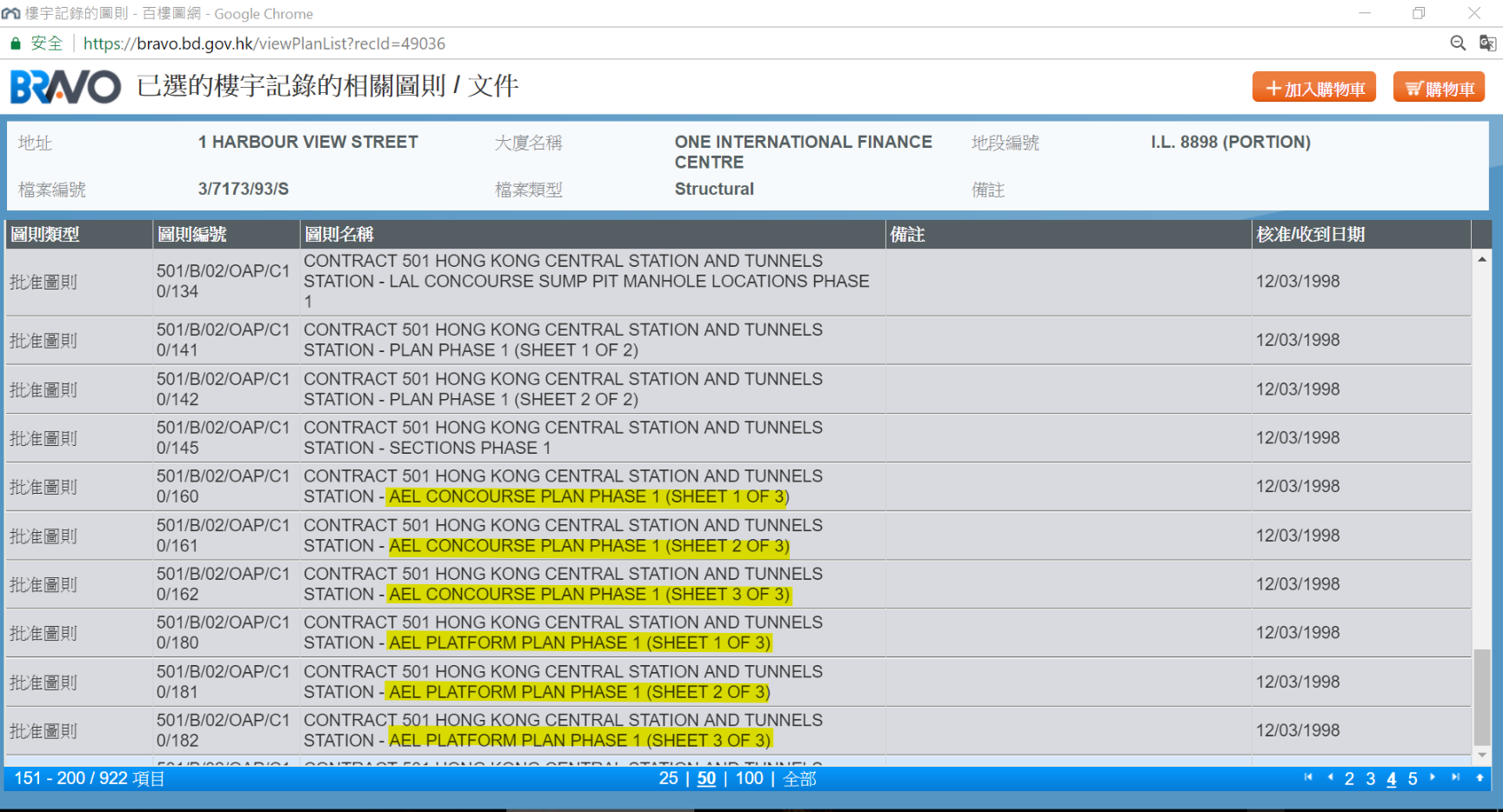Go to page 2 of results
1503x812 pixels.
[1349, 779]
